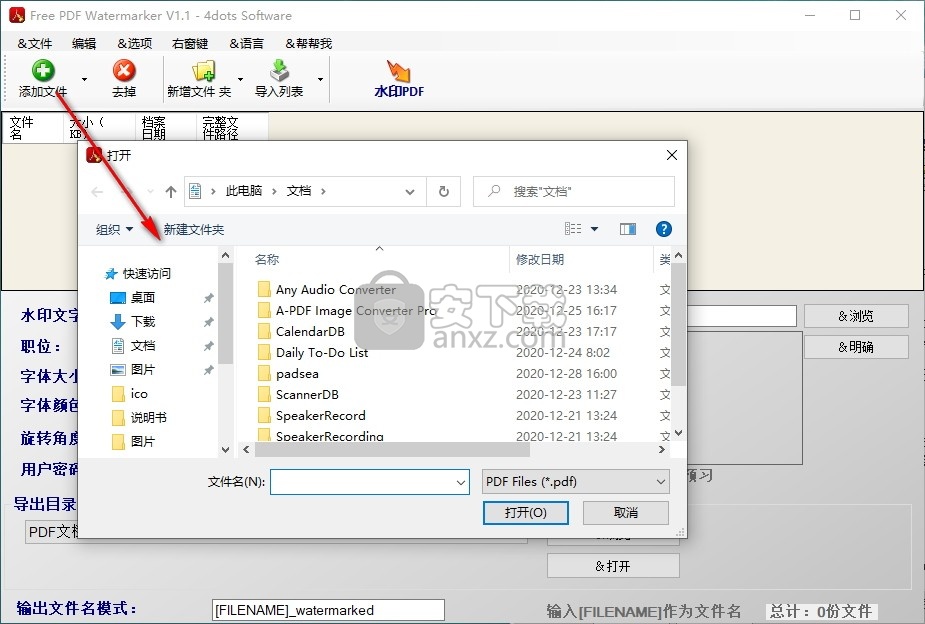Screen dimensions: 925x624
Task: Open the 编辑 menu
Action: point(84,44)
